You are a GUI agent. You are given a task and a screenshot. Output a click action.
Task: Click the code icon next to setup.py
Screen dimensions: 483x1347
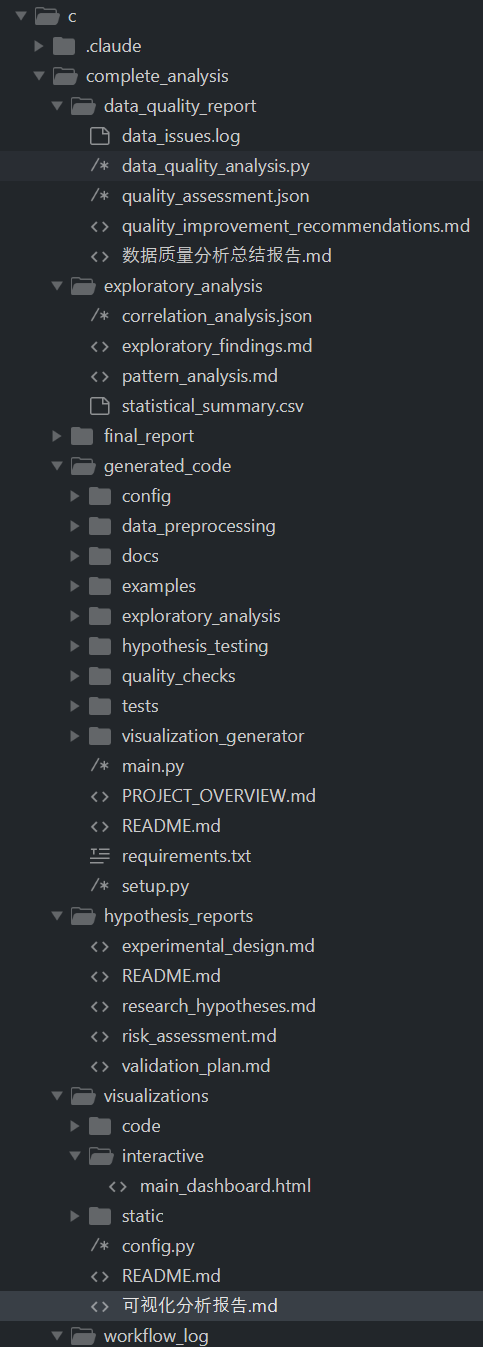click(x=99, y=886)
